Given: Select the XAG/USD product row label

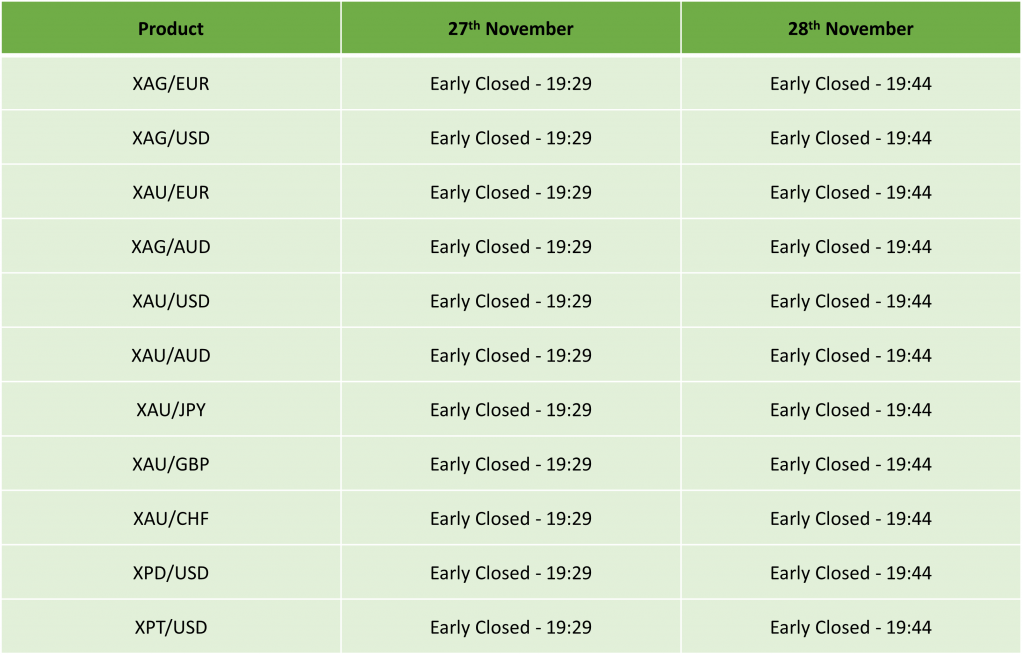Looking at the screenshot, I should (x=171, y=138).
